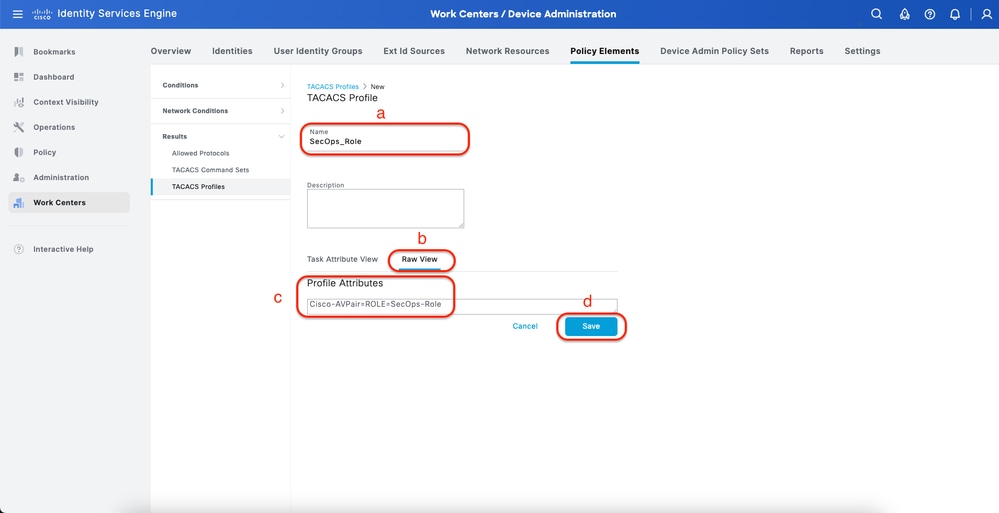This screenshot has width=999, height=513.
Task: Switch to Task Attribute View
Action: coord(342,259)
